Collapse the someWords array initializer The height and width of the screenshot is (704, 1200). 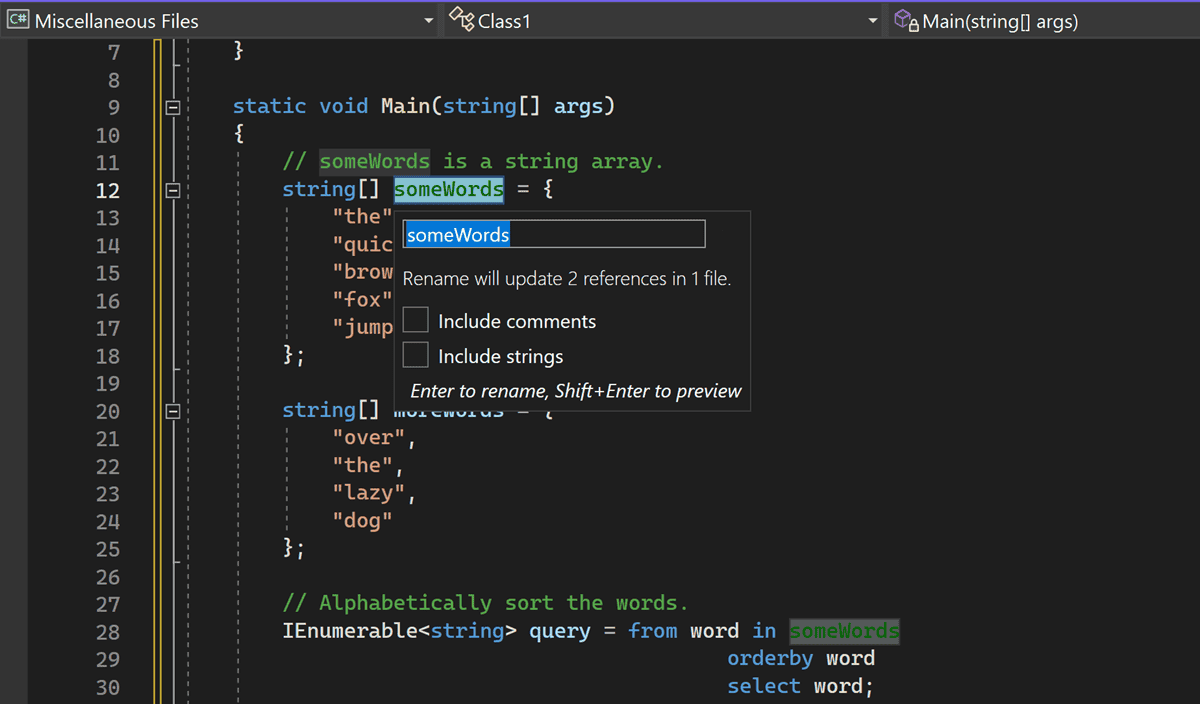[172, 190]
